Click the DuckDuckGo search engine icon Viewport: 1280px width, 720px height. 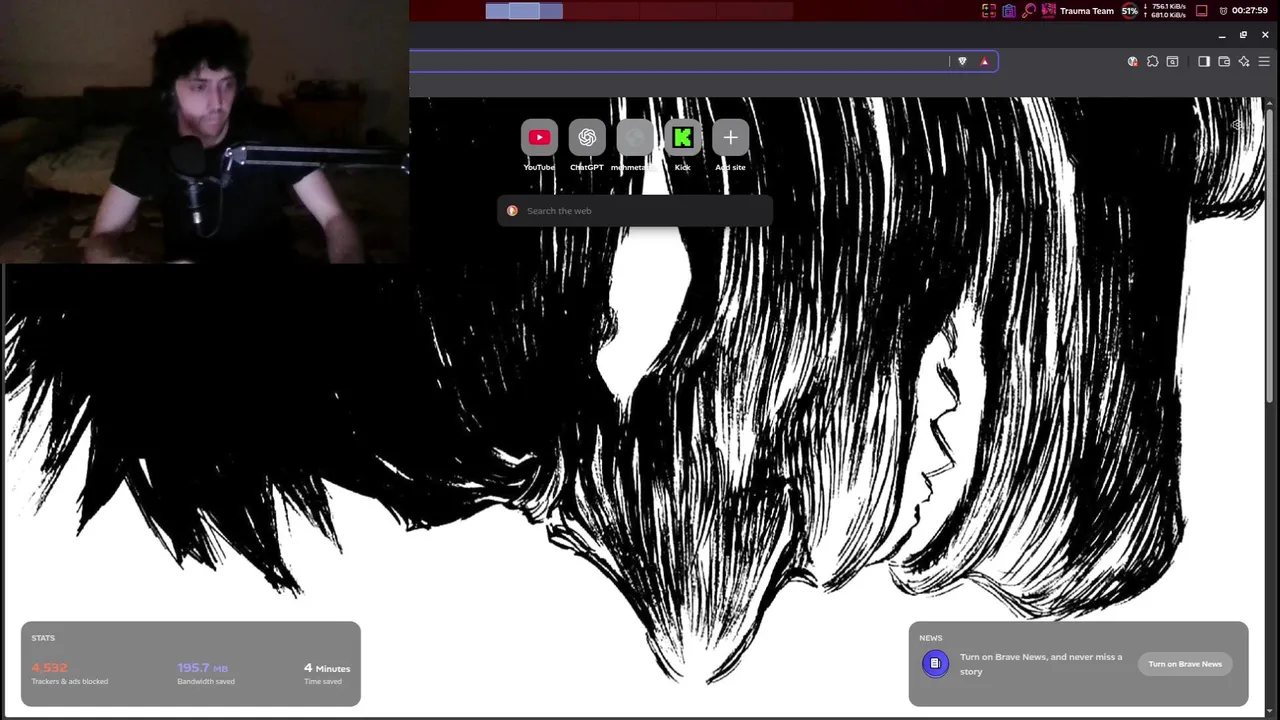tap(512, 211)
